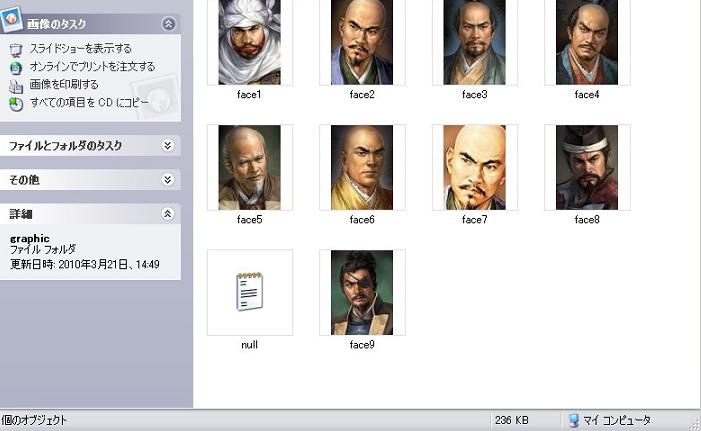This screenshot has height=431, width=701.
Task: Open オンラインでプリントを注文する link
Action: tap(92, 67)
